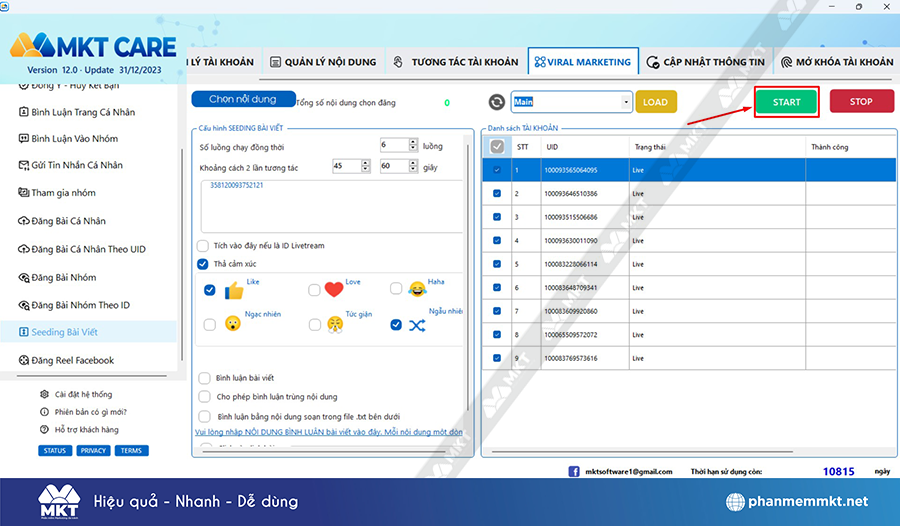Uncheck the Like reaction checkbox
This screenshot has height=526, width=900.
click(x=210, y=290)
